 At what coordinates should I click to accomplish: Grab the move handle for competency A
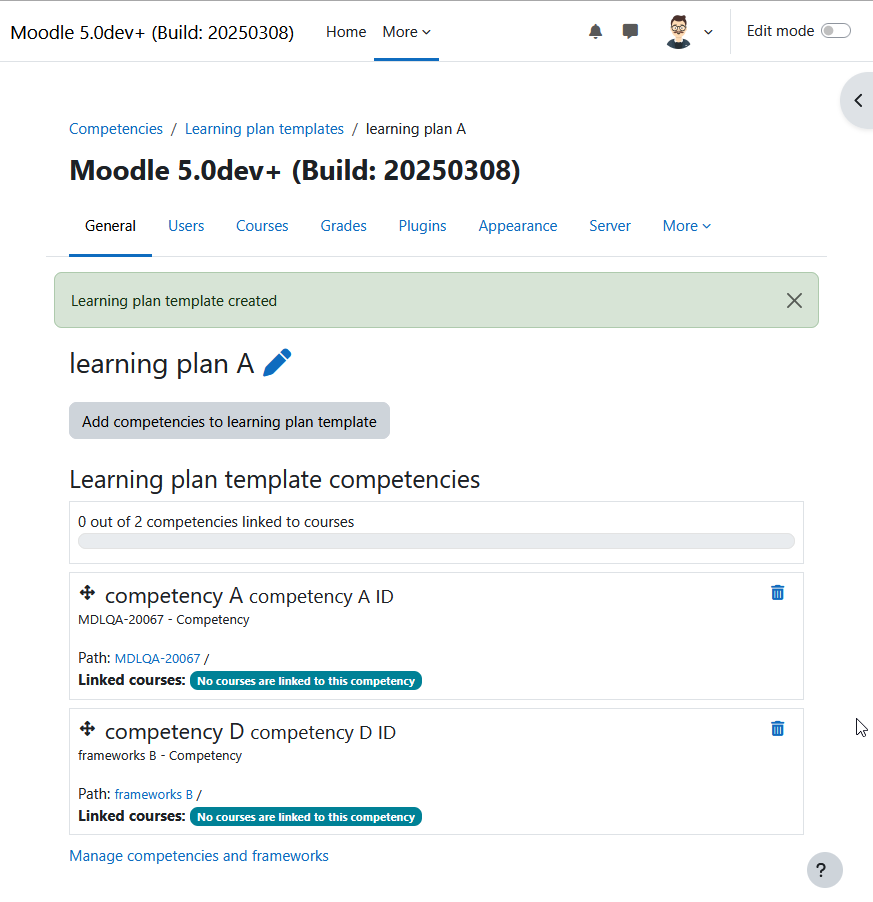pos(87,593)
